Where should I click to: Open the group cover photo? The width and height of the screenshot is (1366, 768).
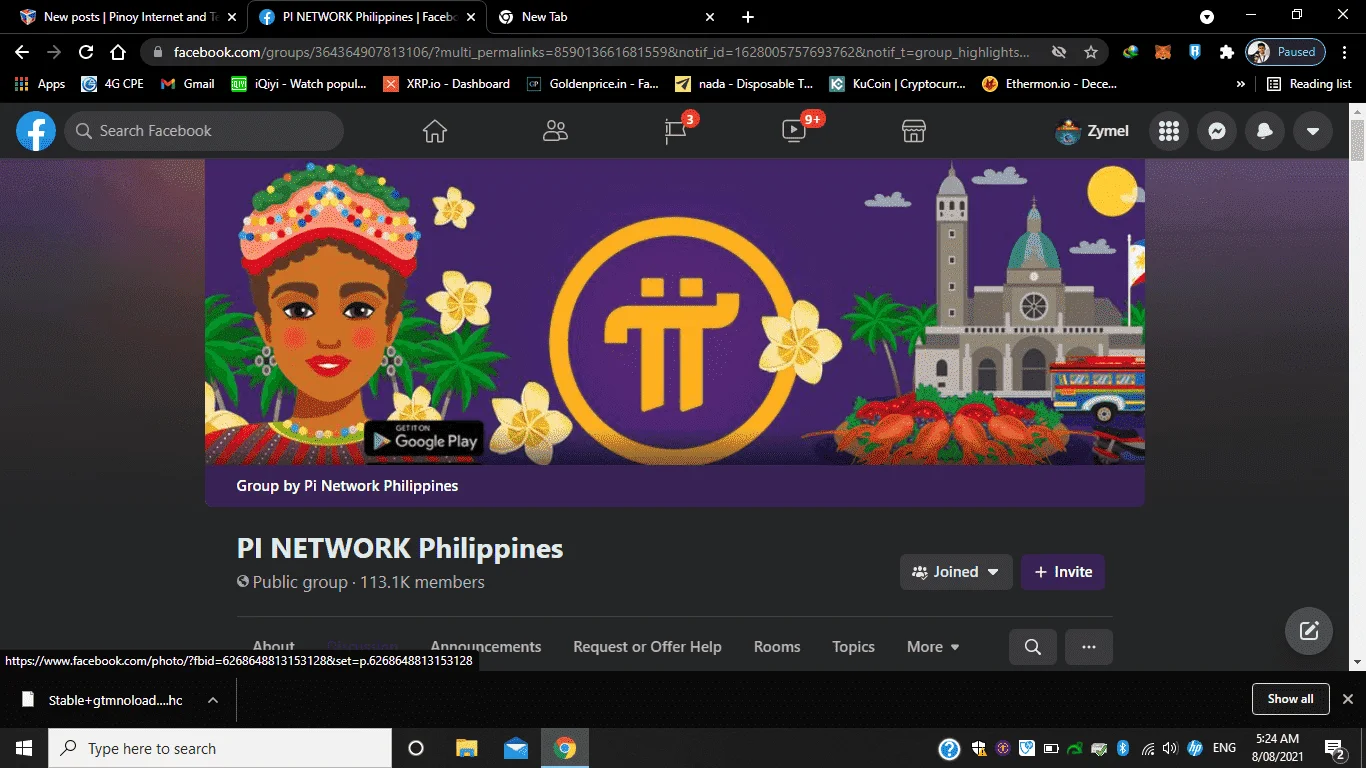(x=675, y=312)
